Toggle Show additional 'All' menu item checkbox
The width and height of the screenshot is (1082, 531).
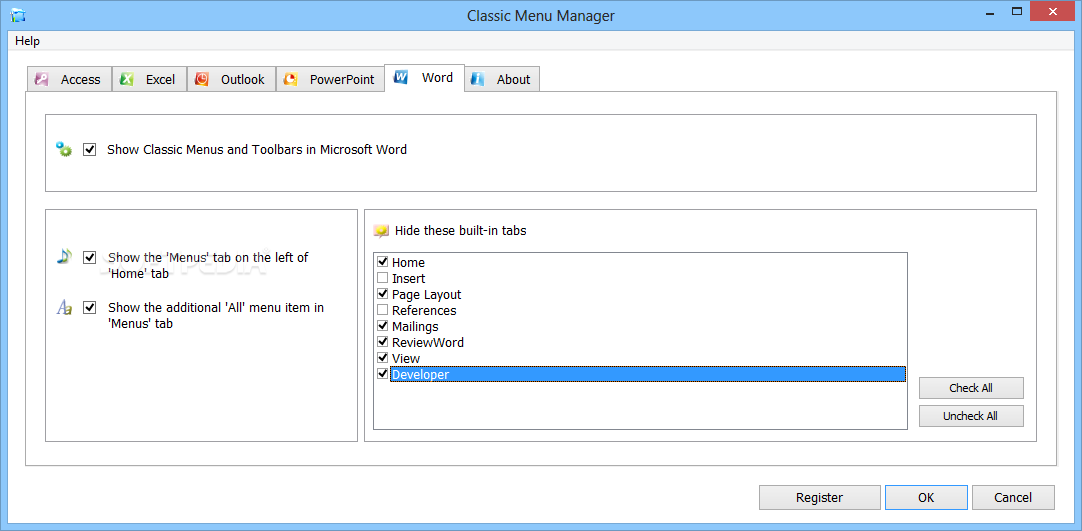click(x=90, y=308)
